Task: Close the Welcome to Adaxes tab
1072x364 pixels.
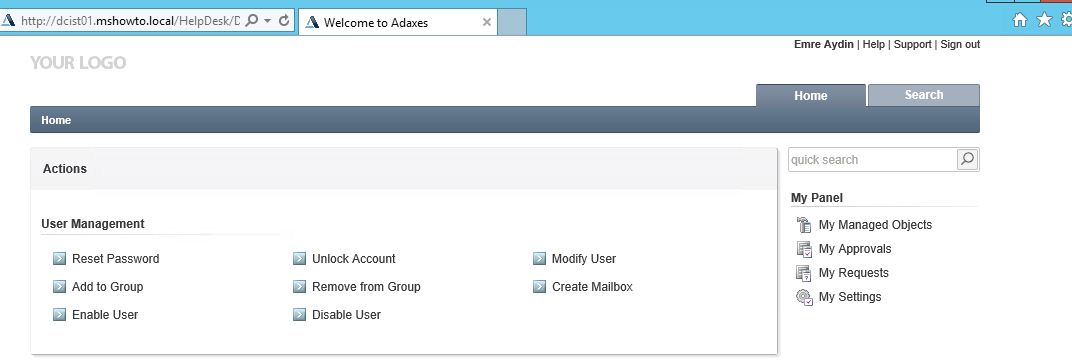Action: pyautogui.click(x=487, y=22)
